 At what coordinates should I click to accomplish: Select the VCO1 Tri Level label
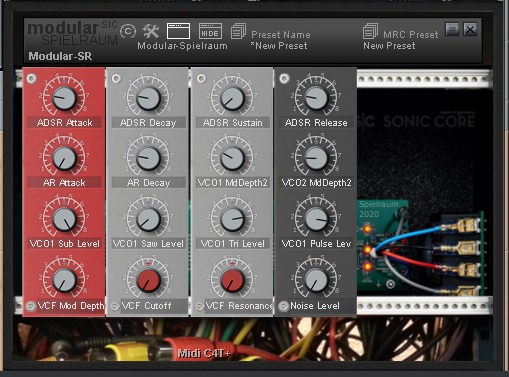coord(232,244)
